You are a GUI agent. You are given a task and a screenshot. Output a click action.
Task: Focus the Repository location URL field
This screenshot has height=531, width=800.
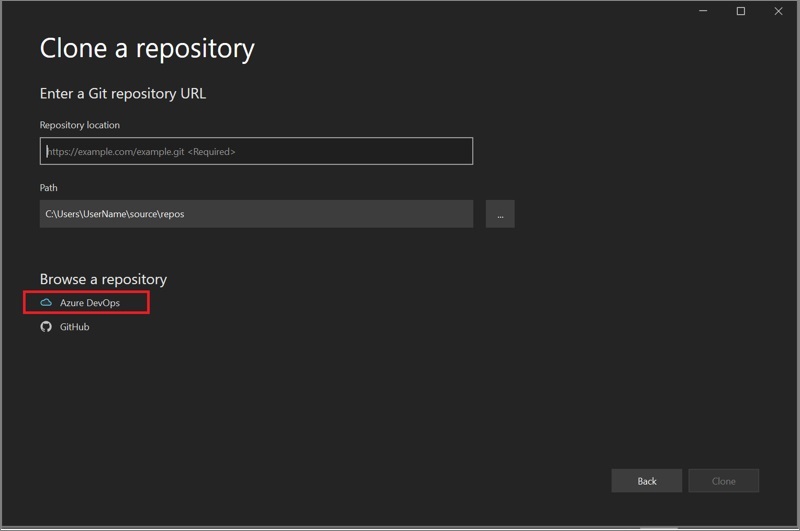[x=256, y=151]
